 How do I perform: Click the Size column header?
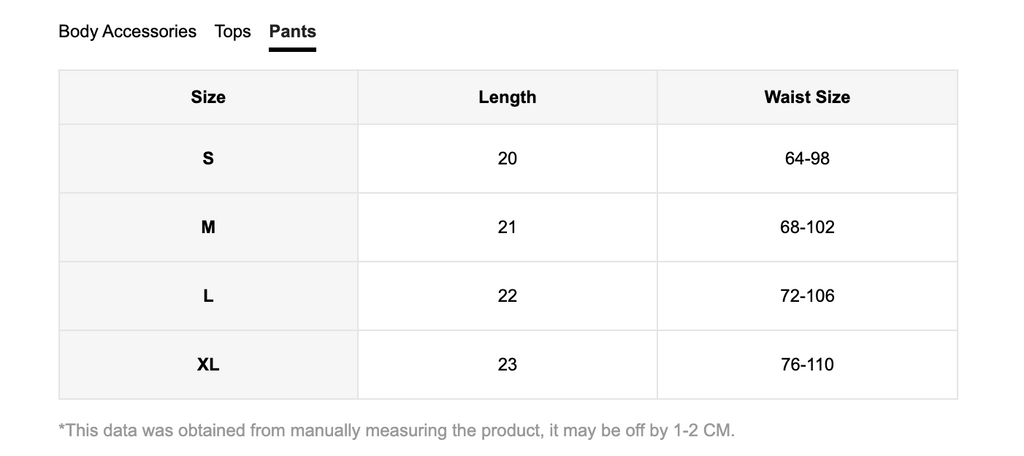pos(208,97)
